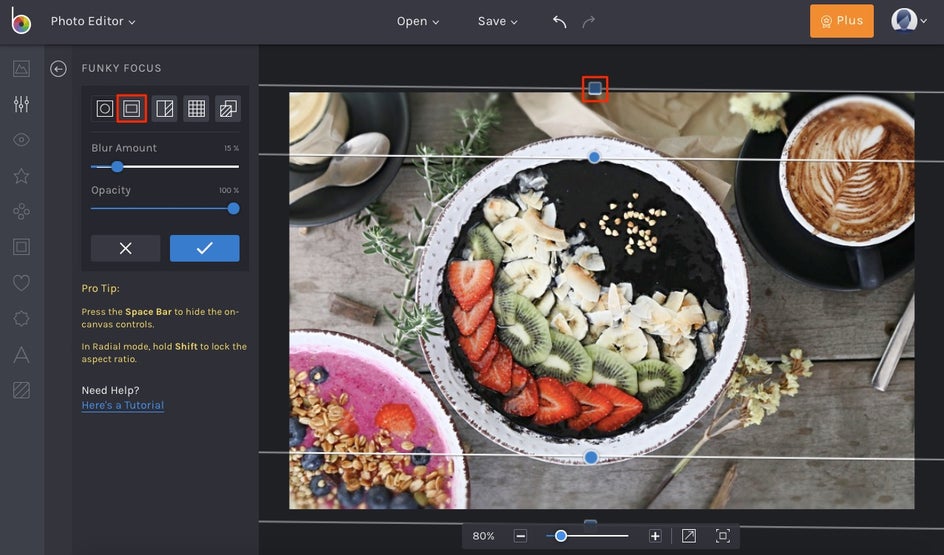Viewport: 944px width, 555px height.
Task: Select the rectangular linear focus mode
Action: click(x=132, y=109)
